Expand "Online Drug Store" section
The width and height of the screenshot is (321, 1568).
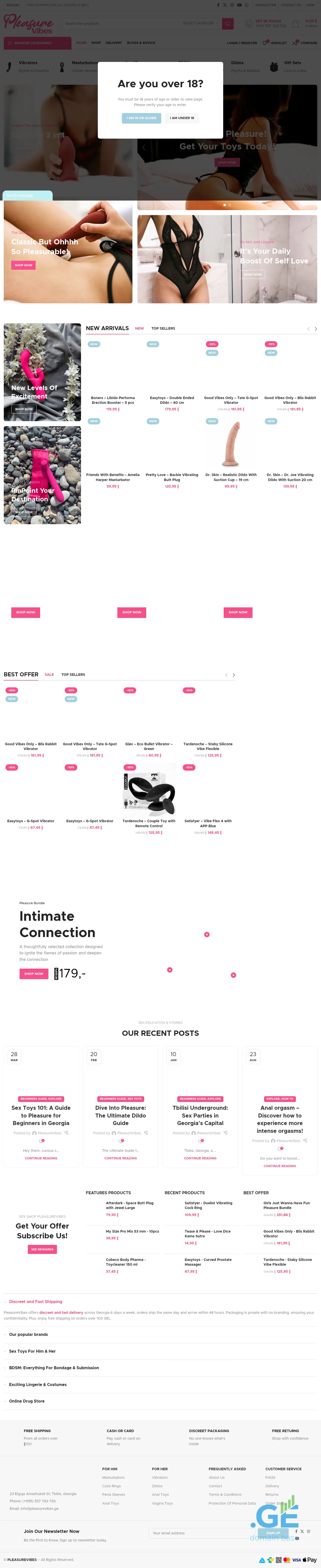tap(27, 1401)
